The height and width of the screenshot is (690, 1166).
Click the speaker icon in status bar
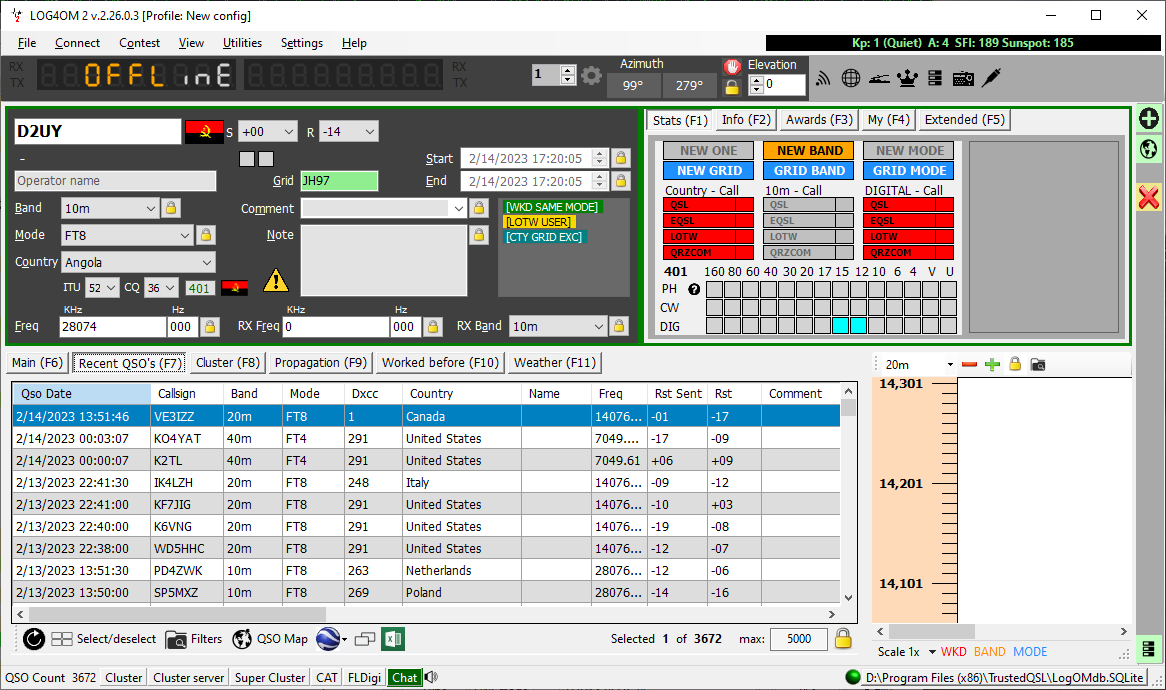[x=431, y=677]
